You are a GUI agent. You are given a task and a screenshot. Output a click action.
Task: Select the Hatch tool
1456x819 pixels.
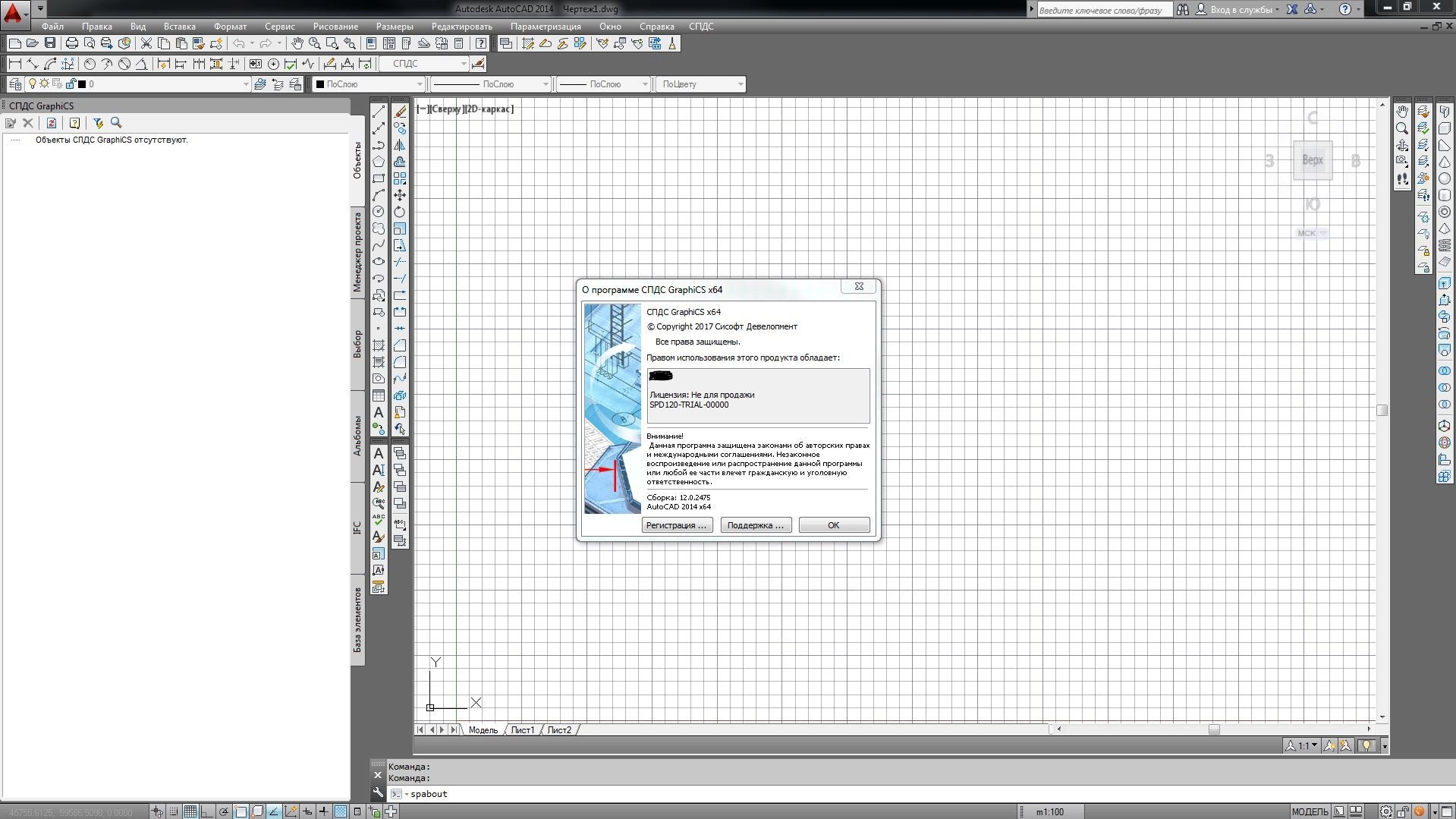pyautogui.click(x=379, y=345)
